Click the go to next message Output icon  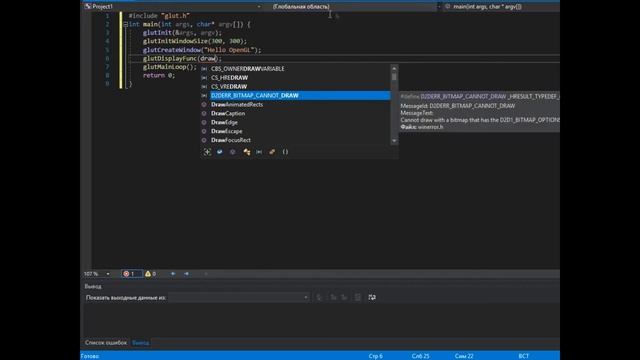click(x=344, y=298)
